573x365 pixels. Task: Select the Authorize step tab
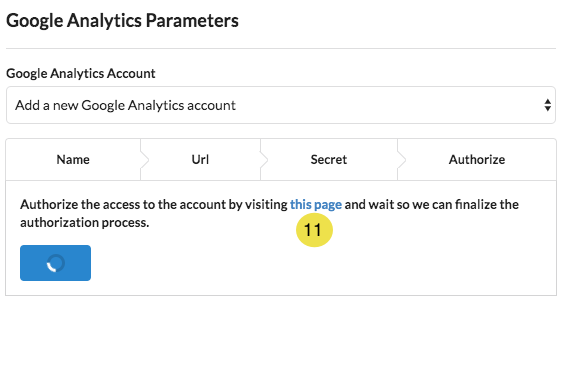click(477, 159)
